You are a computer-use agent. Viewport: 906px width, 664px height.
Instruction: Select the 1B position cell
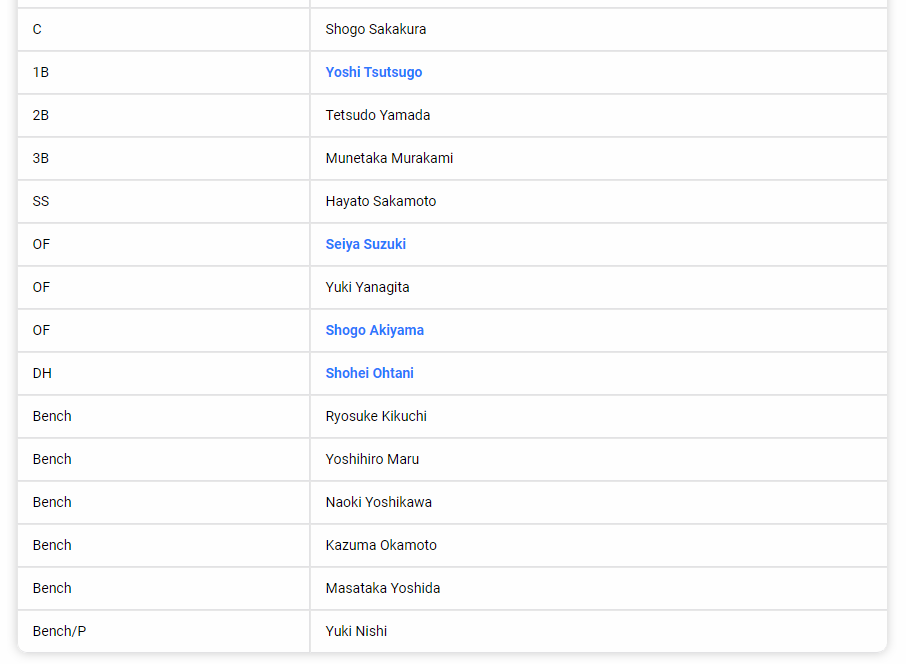tap(41, 72)
